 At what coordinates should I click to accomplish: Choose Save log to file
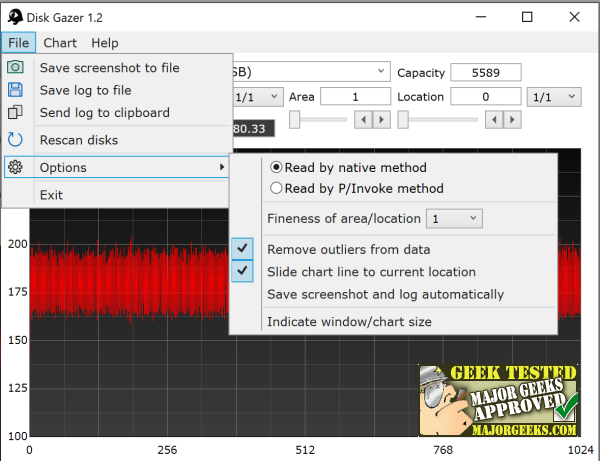pyautogui.click(x=85, y=90)
